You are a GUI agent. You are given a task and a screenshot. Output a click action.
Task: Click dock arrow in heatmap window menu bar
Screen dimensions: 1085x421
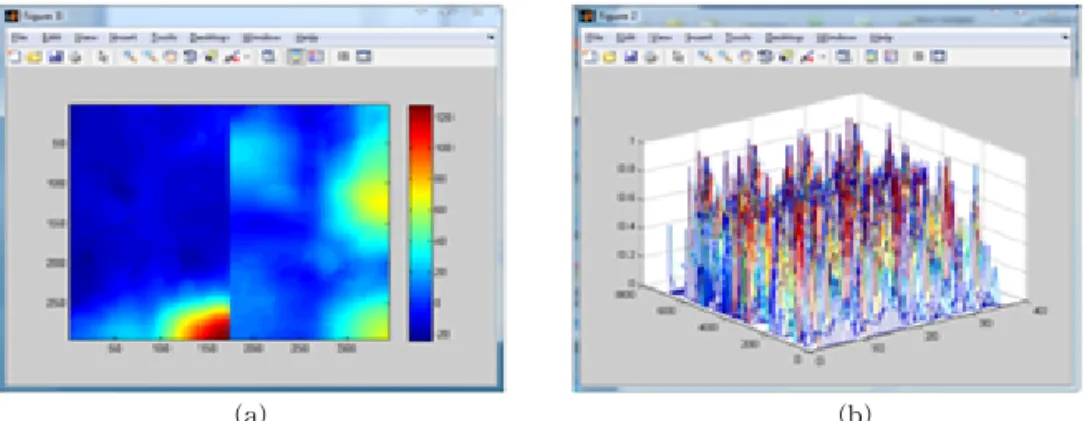pos(491,37)
